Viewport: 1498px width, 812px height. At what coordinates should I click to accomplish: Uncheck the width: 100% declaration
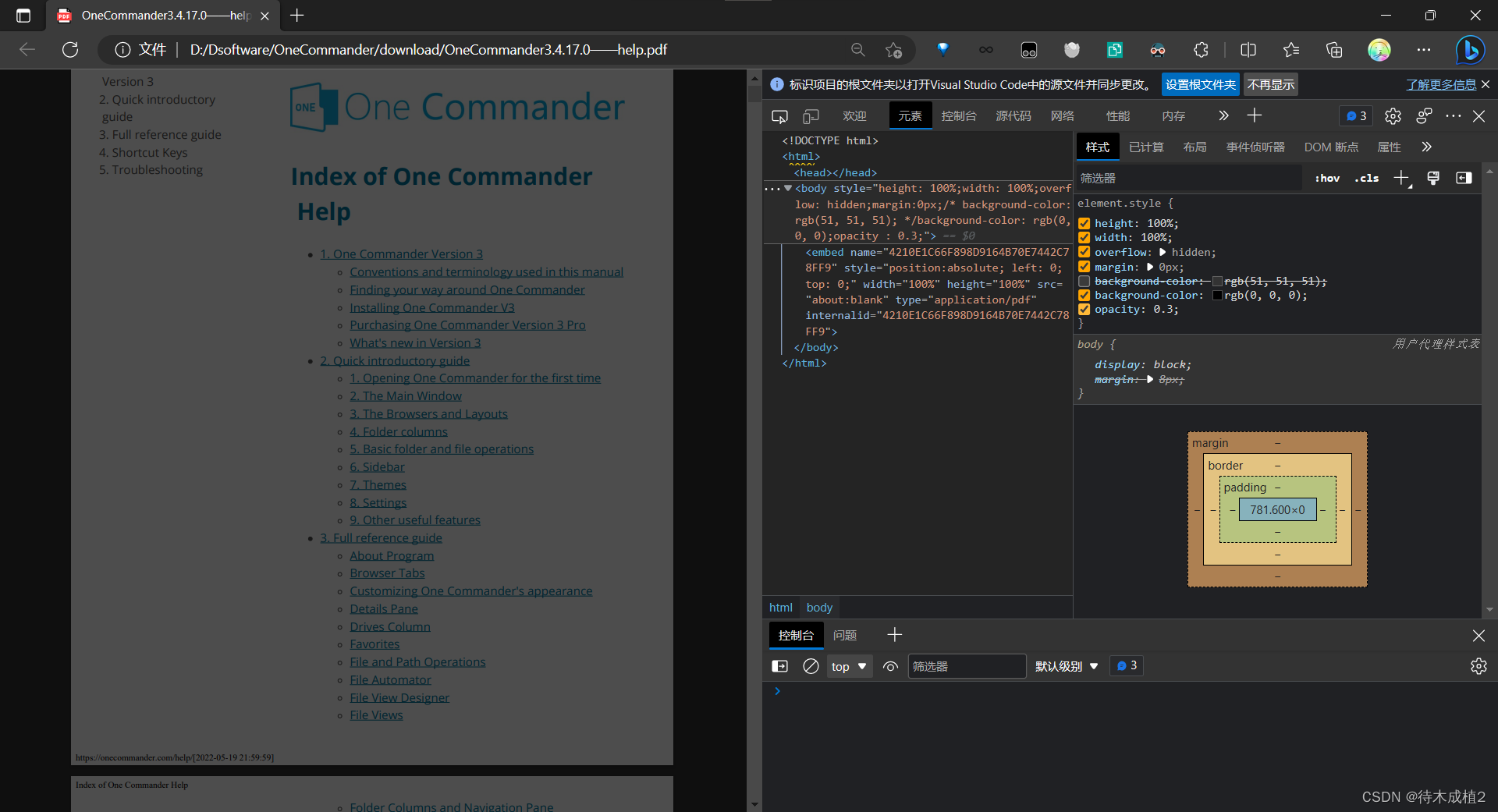(1084, 238)
